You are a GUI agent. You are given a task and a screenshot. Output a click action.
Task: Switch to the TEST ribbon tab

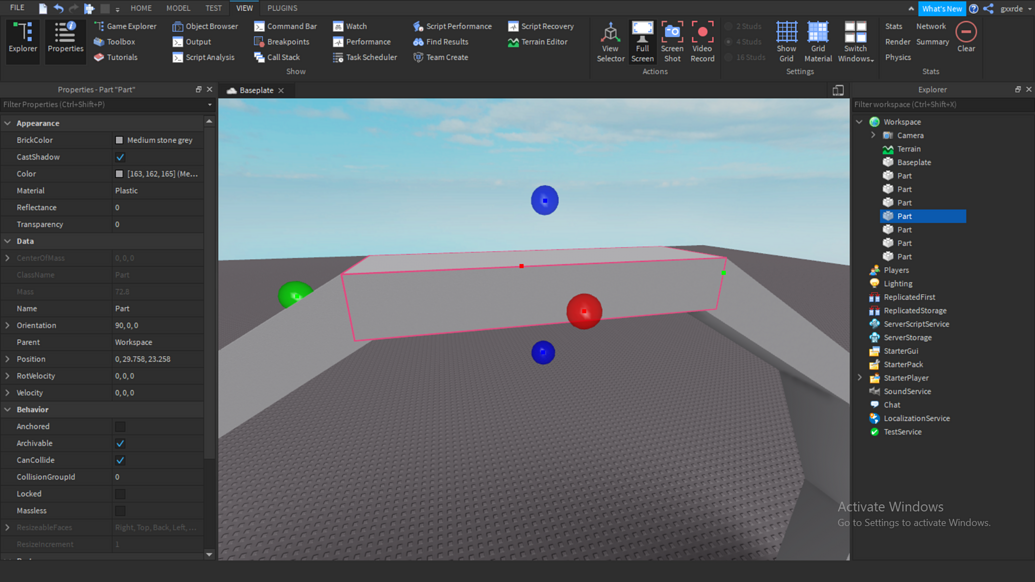213,8
